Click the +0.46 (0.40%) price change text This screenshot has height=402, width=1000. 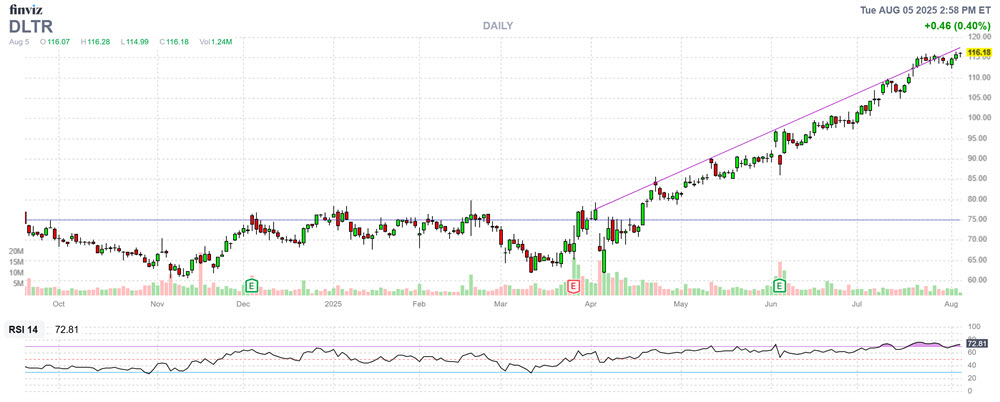[x=957, y=26]
